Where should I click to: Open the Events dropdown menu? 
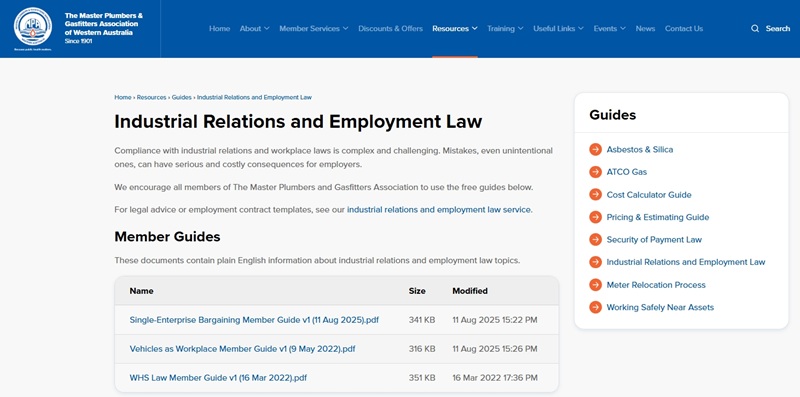pyautogui.click(x=610, y=29)
